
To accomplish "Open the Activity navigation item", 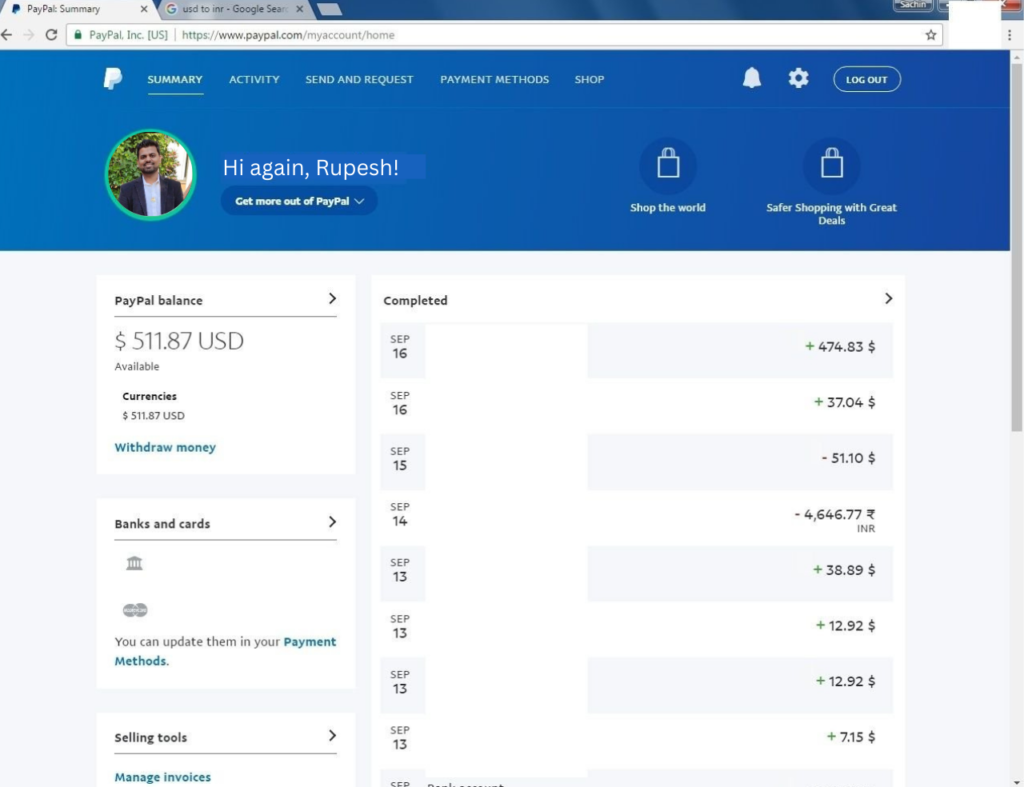I will 254,79.
